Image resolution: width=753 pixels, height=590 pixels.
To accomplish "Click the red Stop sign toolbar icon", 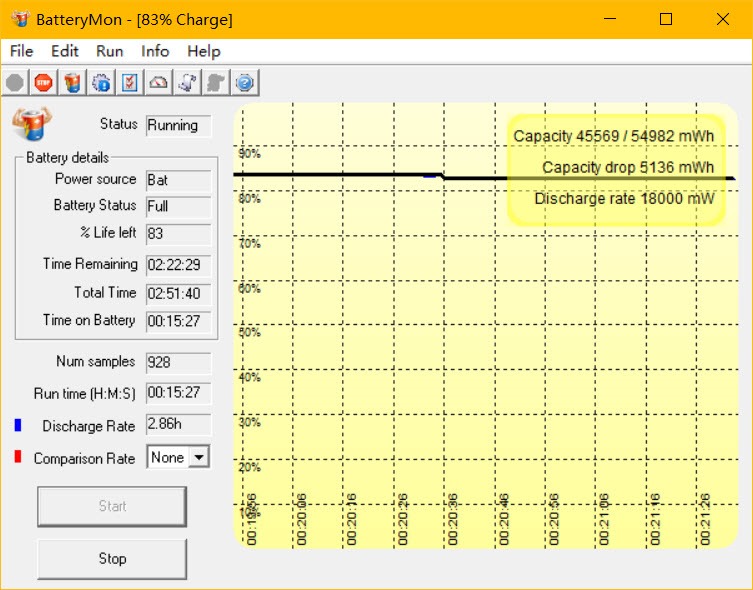I will [x=43, y=83].
